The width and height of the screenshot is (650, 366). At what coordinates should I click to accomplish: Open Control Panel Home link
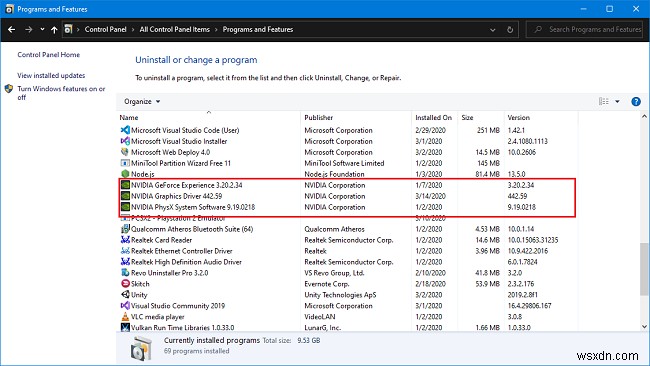pyautogui.click(x=49, y=55)
